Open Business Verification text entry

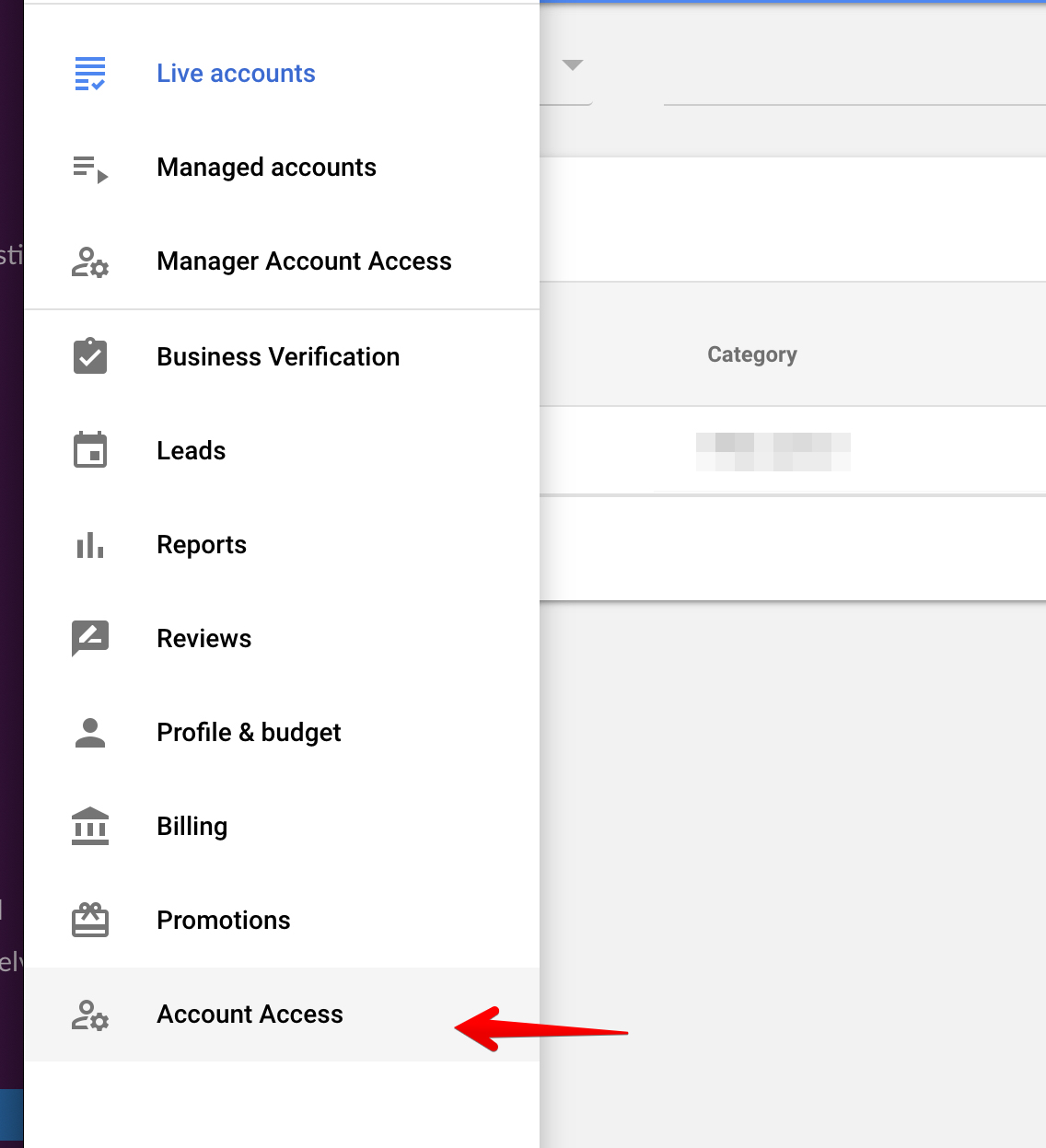coord(278,357)
